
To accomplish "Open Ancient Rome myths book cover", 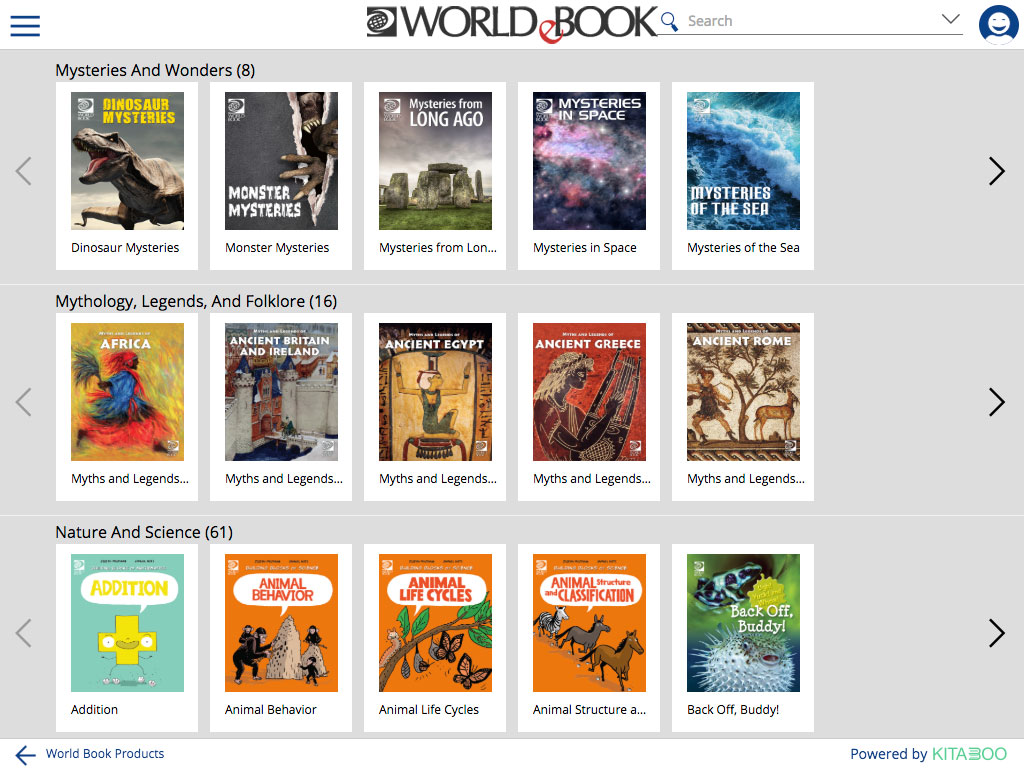I will [x=743, y=392].
